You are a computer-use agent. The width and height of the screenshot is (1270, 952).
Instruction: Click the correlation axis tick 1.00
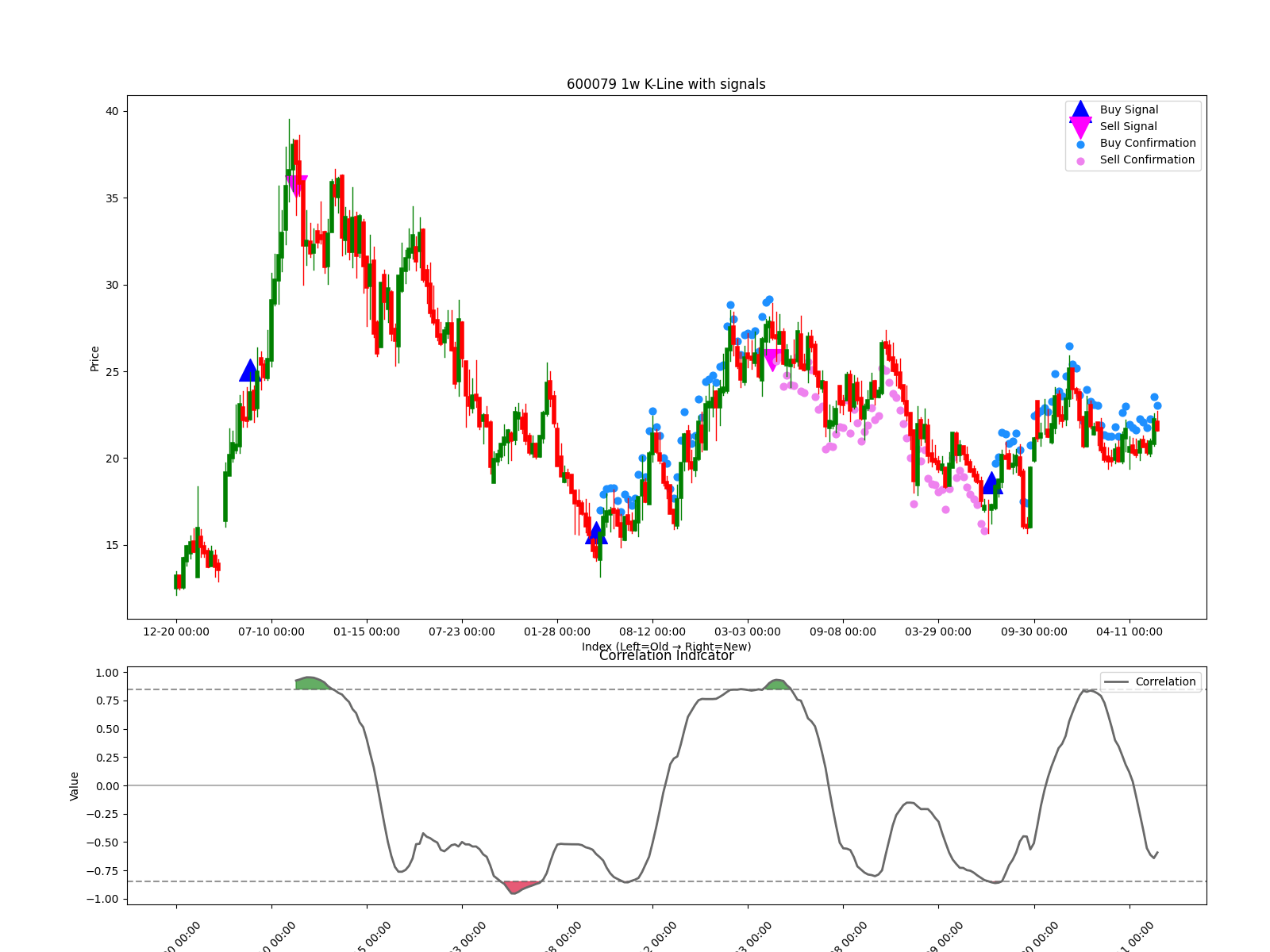click(107, 673)
